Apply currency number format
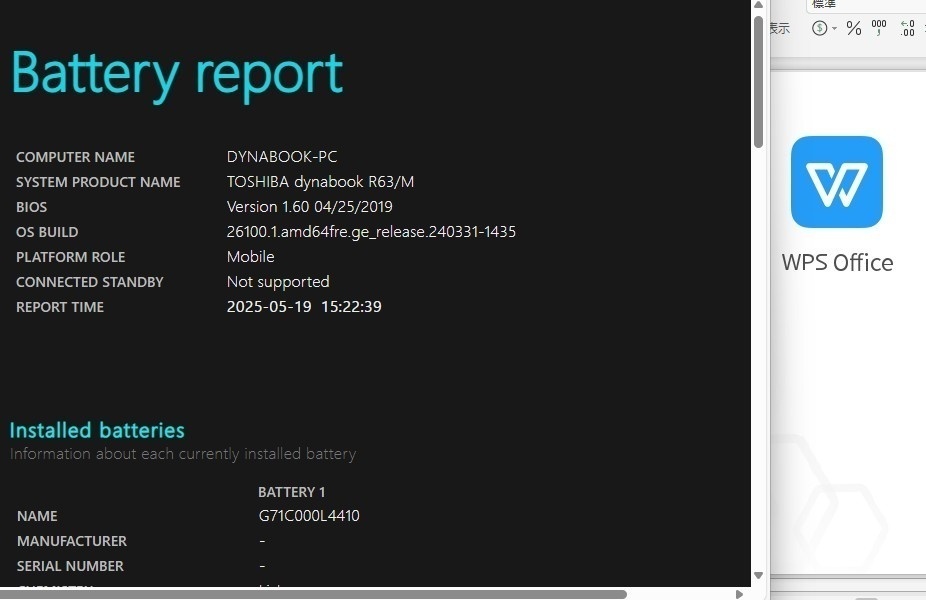926x600 pixels. coord(819,28)
